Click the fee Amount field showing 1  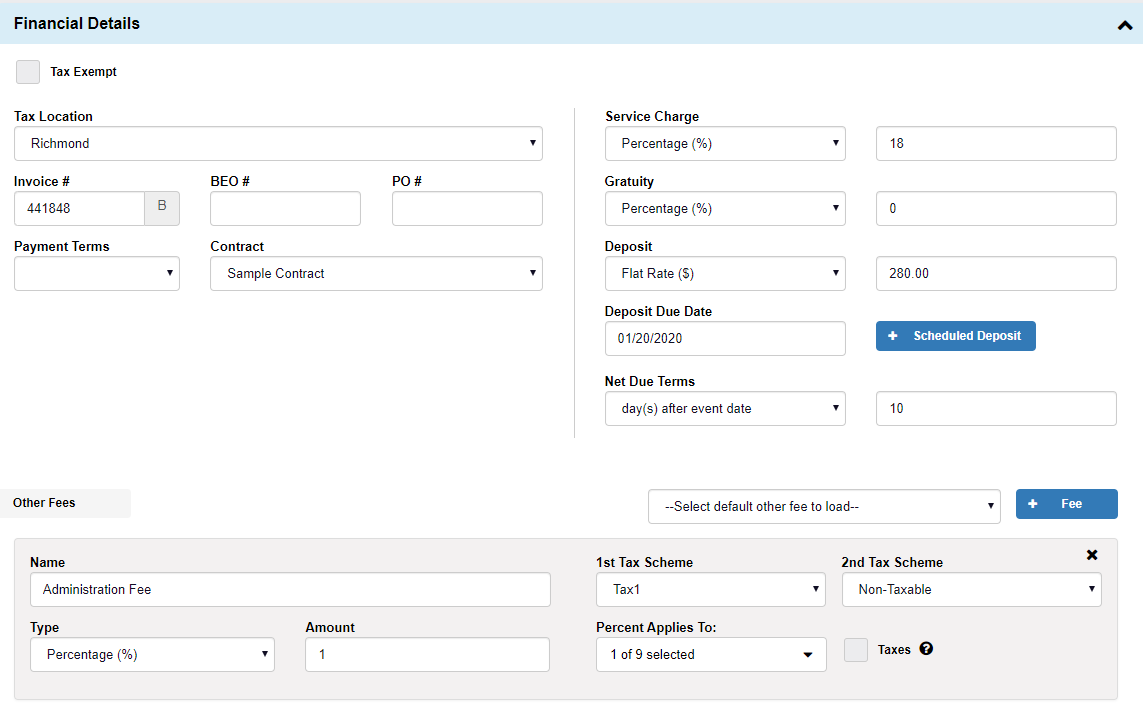pyautogui.click(x=427, y=655)
